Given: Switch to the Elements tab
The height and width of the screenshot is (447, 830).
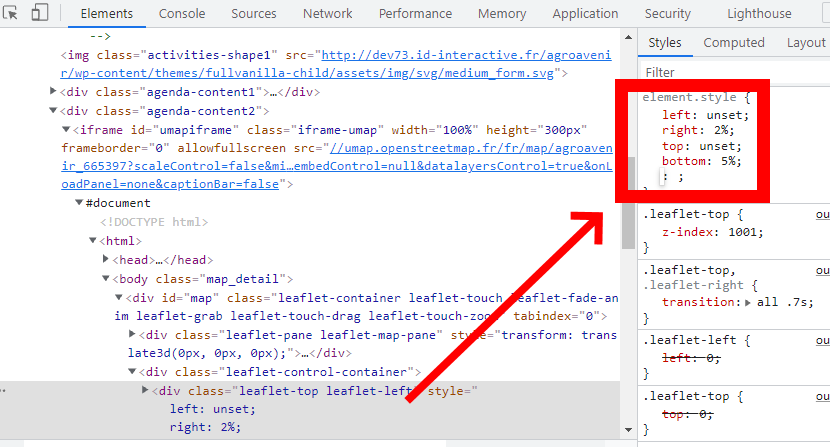Looking at the screenshot, I should 106,14.
